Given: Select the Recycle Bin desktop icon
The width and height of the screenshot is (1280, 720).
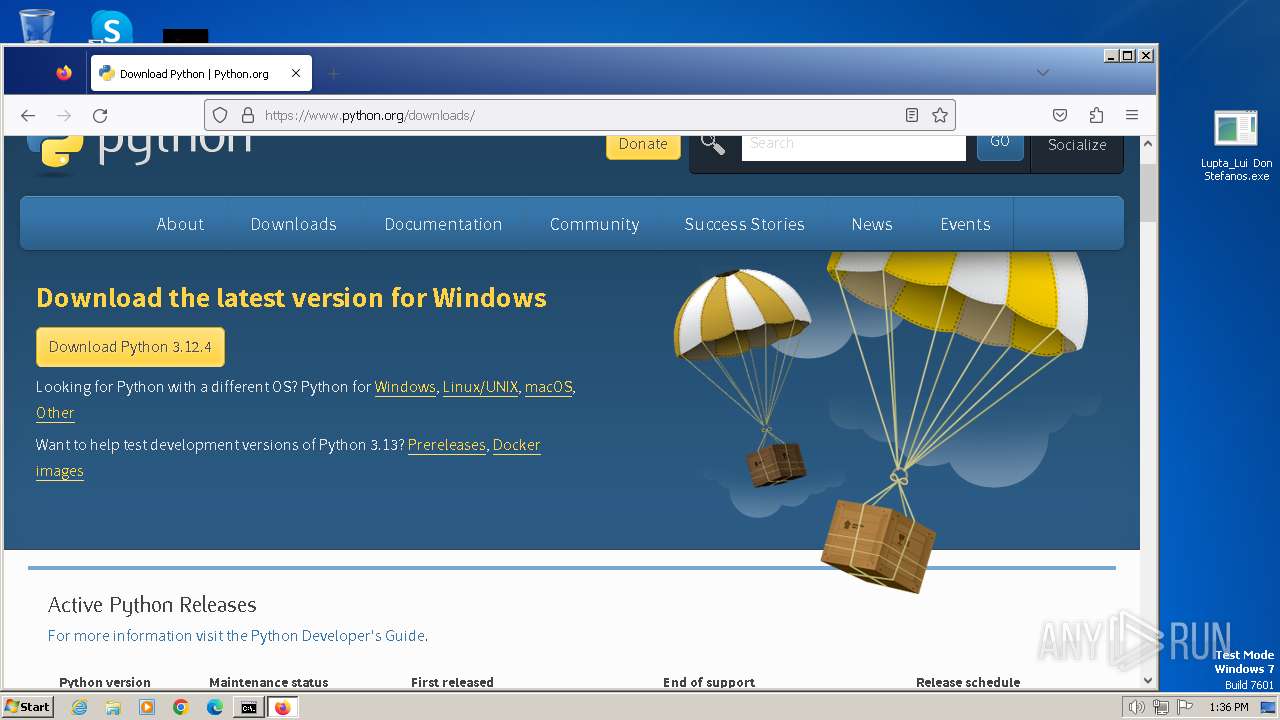Looking at the screenshot, I should point(37,26).
